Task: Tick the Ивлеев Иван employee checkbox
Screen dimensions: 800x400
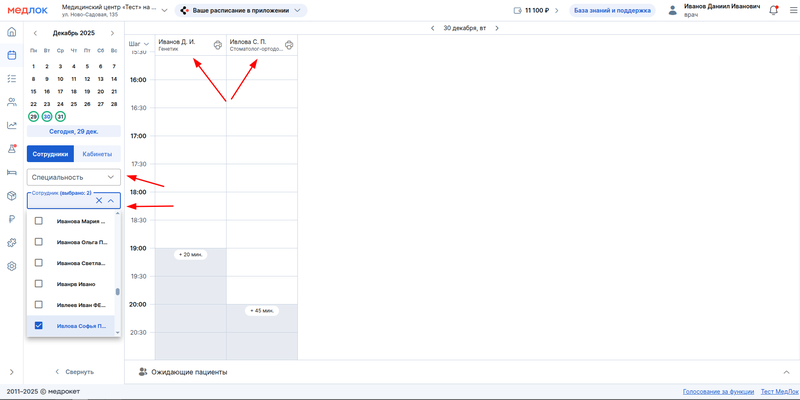Action: 39,305
